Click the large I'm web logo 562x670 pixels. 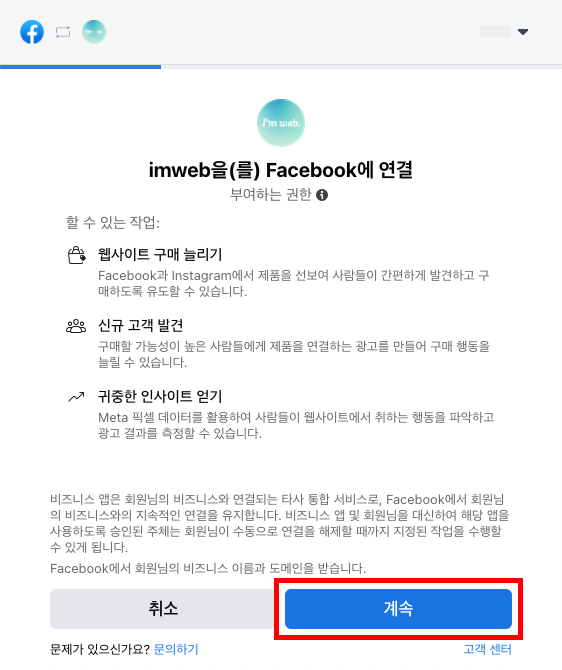pyautogui.click(x=281, y=123)
